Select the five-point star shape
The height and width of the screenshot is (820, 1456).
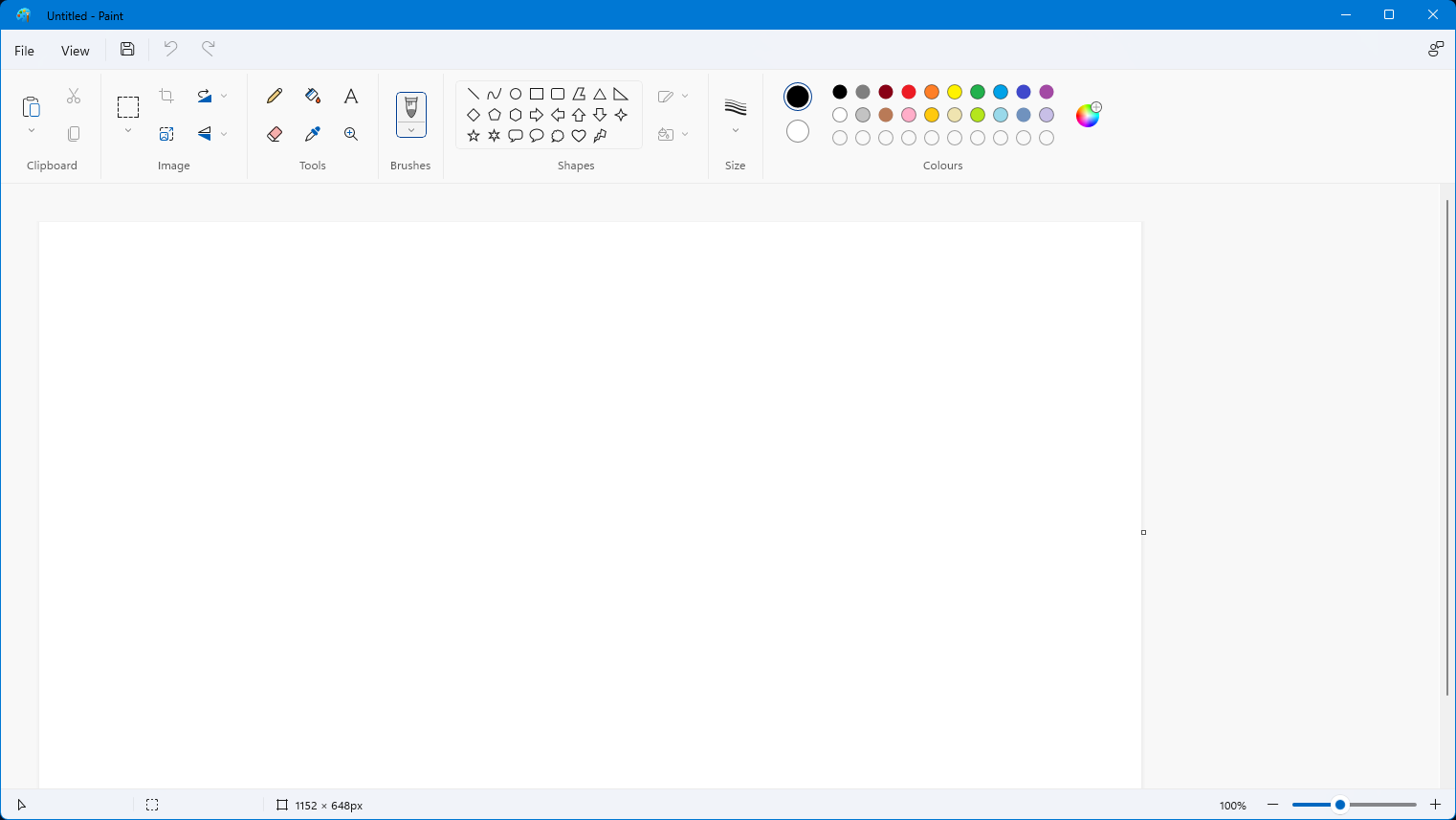pos(474,136)
